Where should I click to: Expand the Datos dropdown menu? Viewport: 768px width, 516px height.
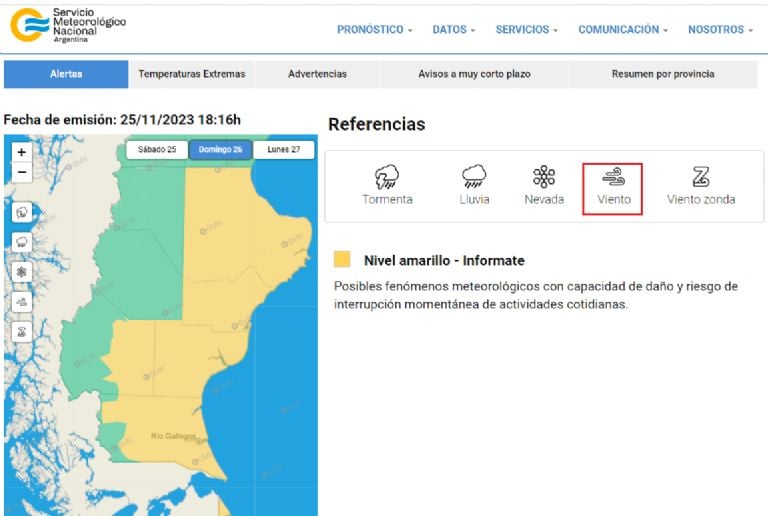(453, 30)
